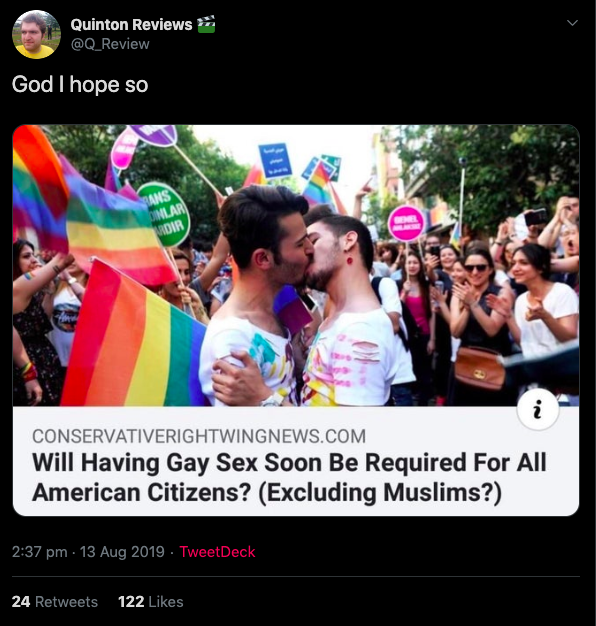This screenshot has height=626, width=596.
Task: Open Quinton Reviews profile avatar
Action: coord(36,35)
